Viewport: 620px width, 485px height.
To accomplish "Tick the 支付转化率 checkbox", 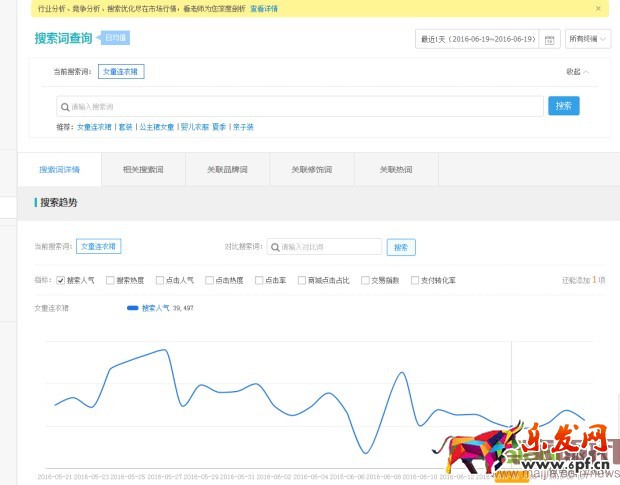I will pos(414,280).
